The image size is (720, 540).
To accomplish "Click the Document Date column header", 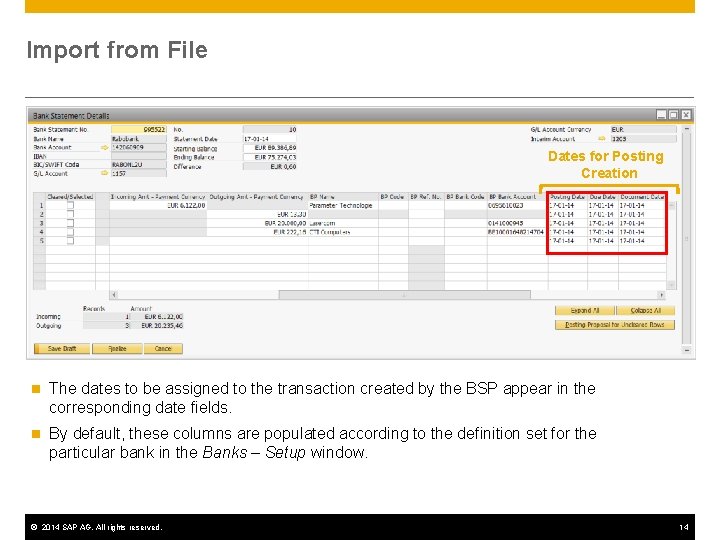I will pos(642,197).
